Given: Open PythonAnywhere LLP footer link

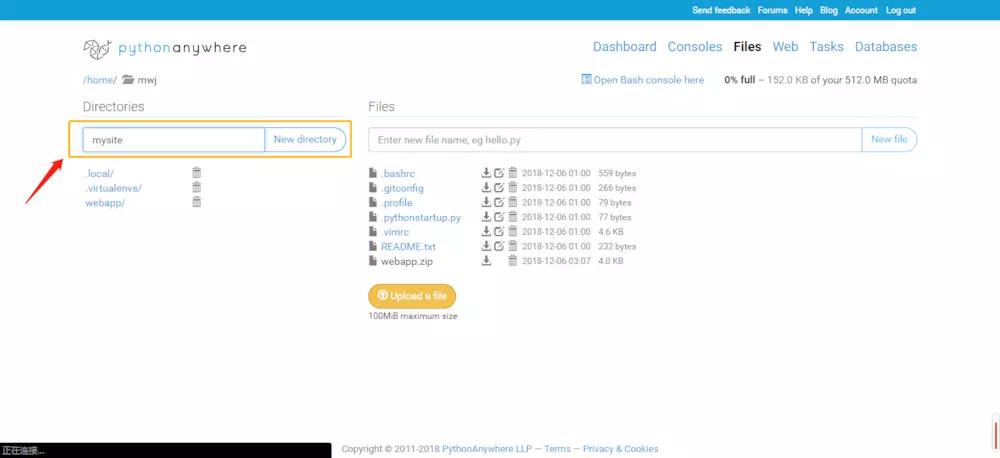Looking at the screenshot, I should [487, 449].
